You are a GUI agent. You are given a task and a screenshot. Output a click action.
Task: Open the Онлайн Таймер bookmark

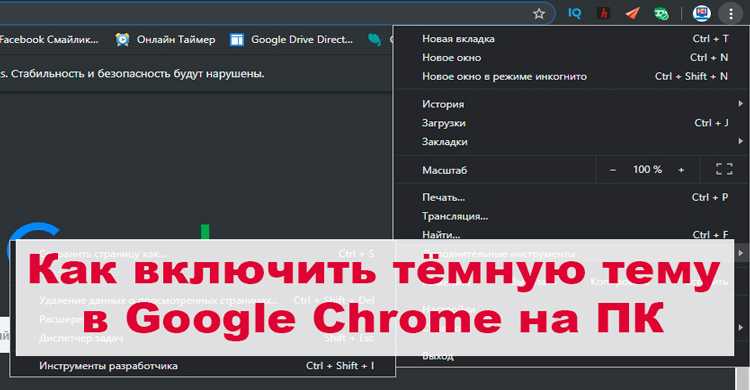coord(165,40)
